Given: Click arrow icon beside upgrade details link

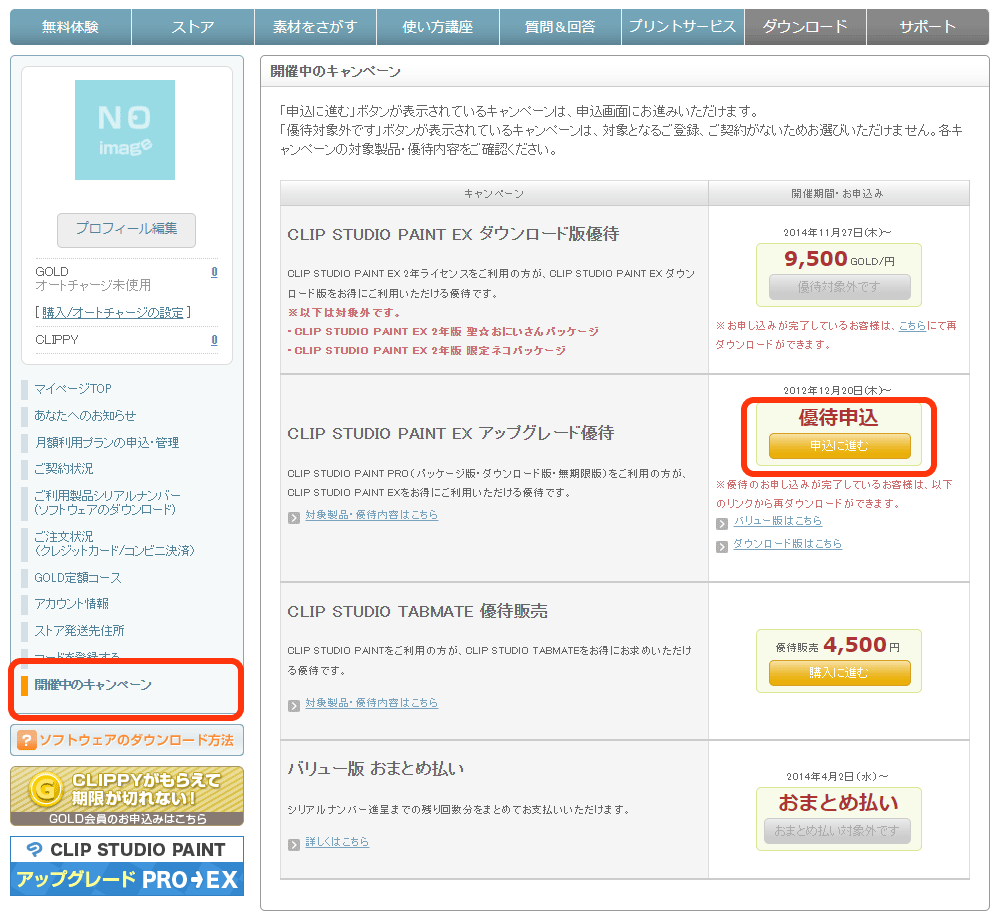Looking at the screenshot, I should pyautogui.click(x=294, y=518).
